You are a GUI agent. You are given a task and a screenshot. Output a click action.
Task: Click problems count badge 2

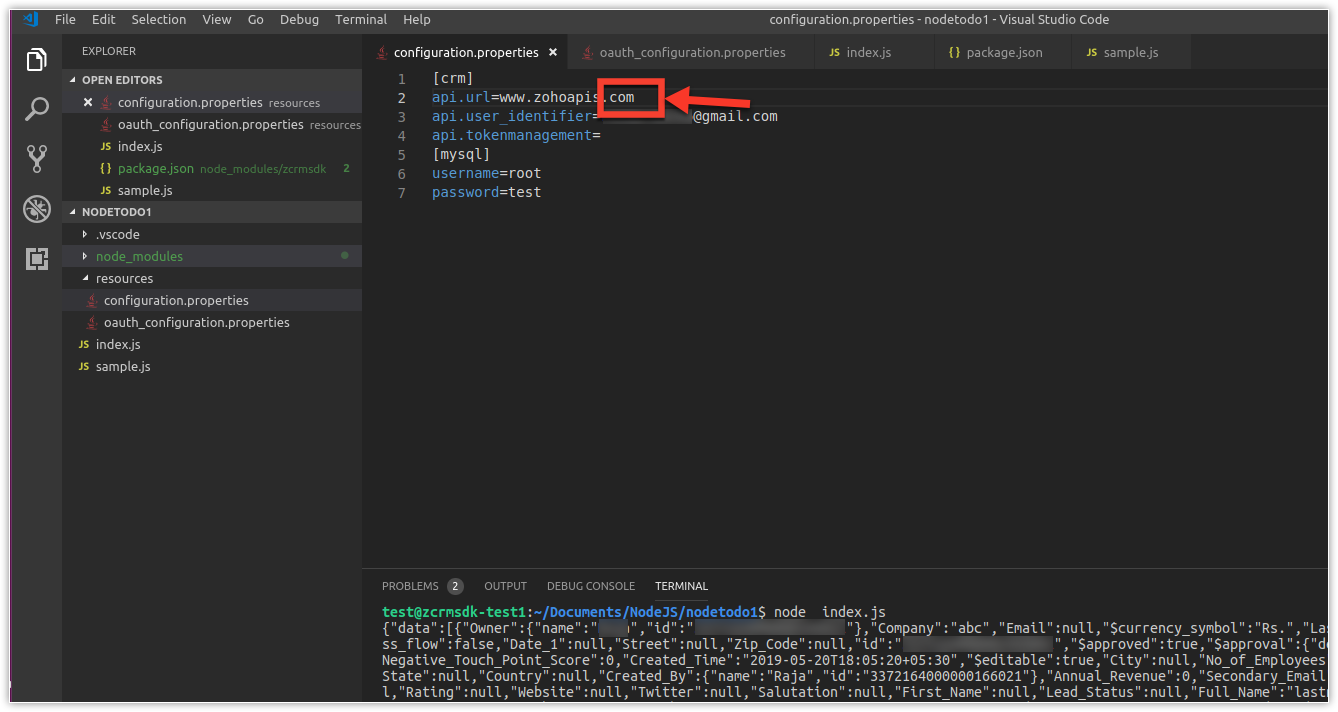coord(455,586)
